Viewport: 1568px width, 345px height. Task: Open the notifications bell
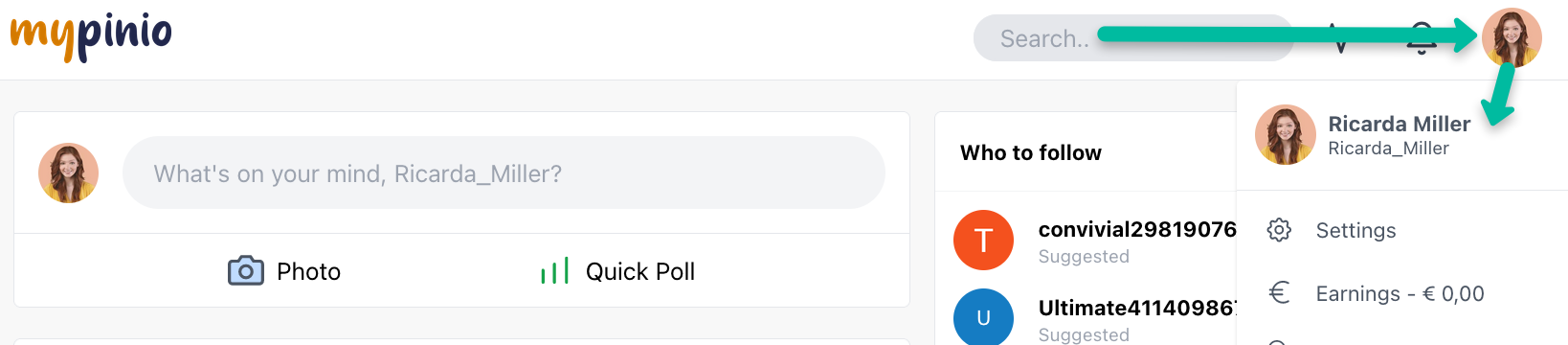coord(1422,39)
